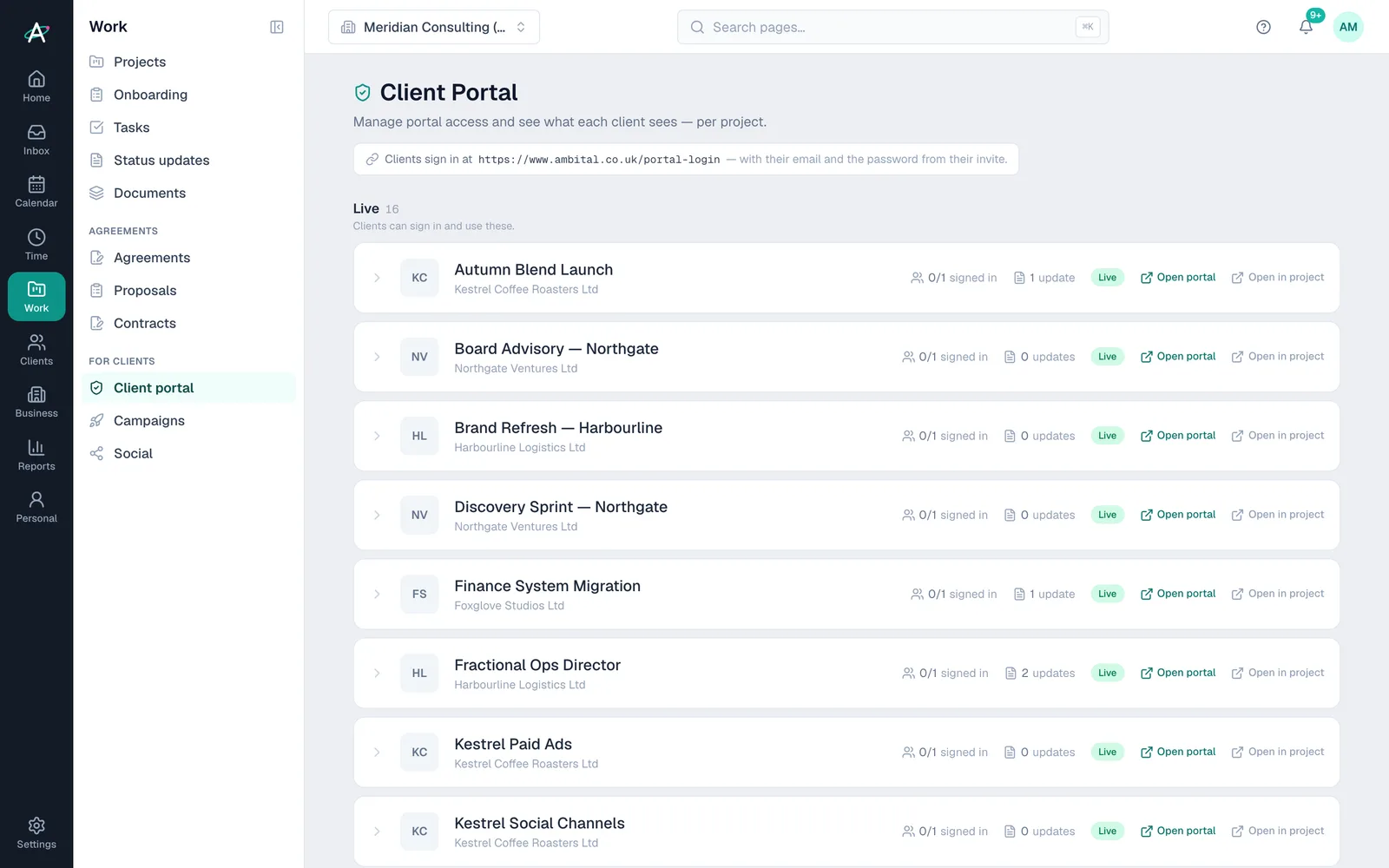Open the Inbox rail icon
Viewport: 1389px width, 868px height.
pyautogui.click(x=36, y=139)
